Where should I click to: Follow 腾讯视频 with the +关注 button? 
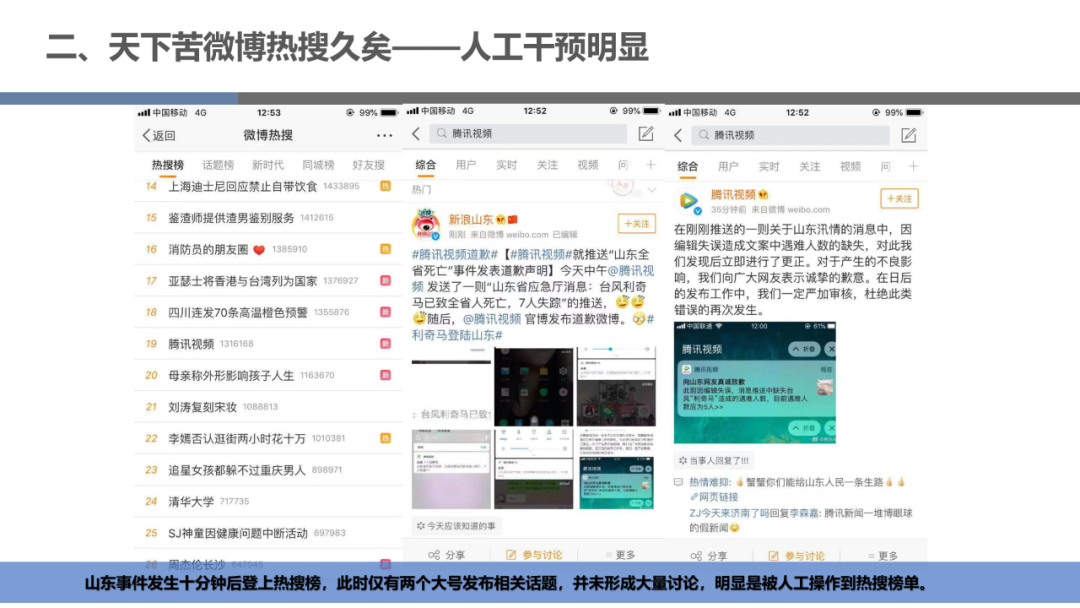click(899, 199)
